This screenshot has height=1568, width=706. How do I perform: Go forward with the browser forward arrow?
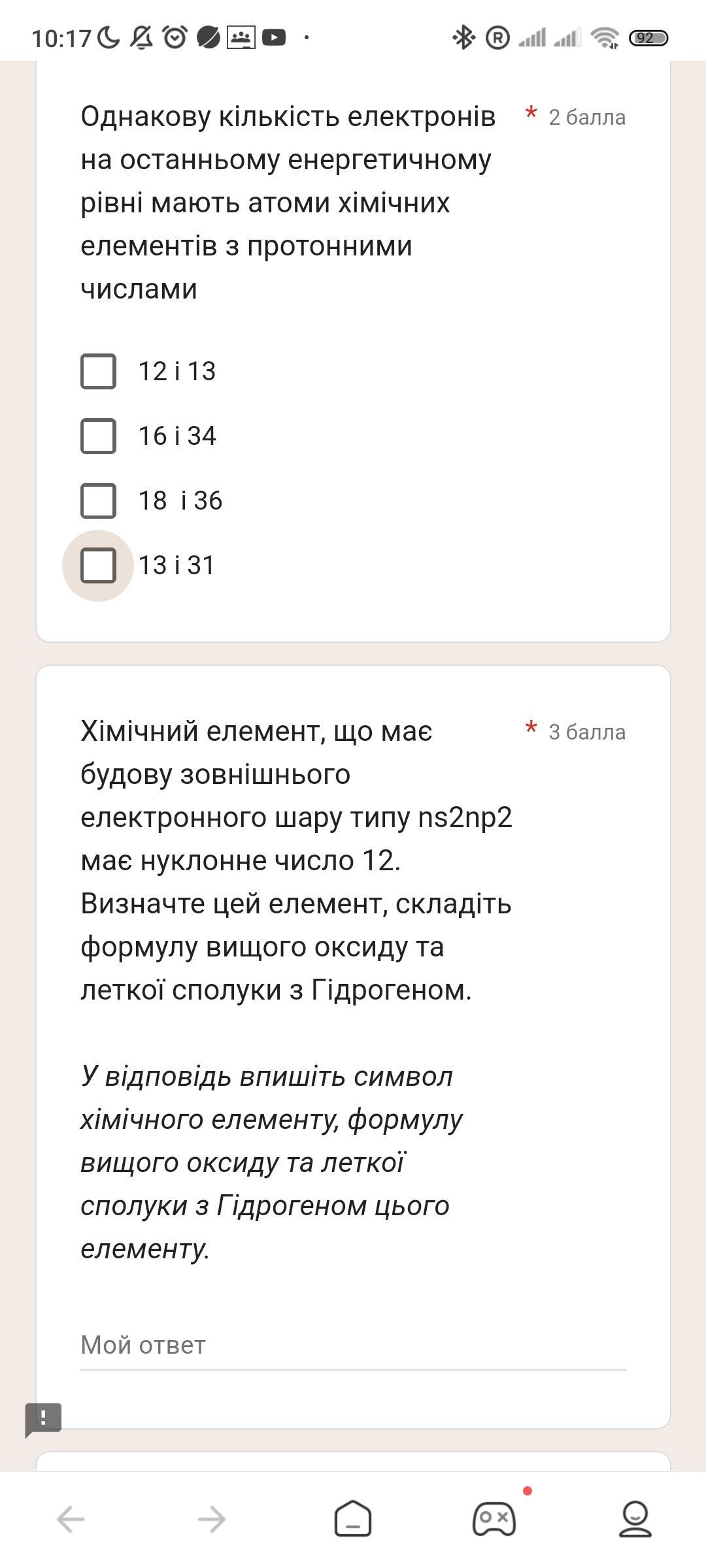[212, 1519]
